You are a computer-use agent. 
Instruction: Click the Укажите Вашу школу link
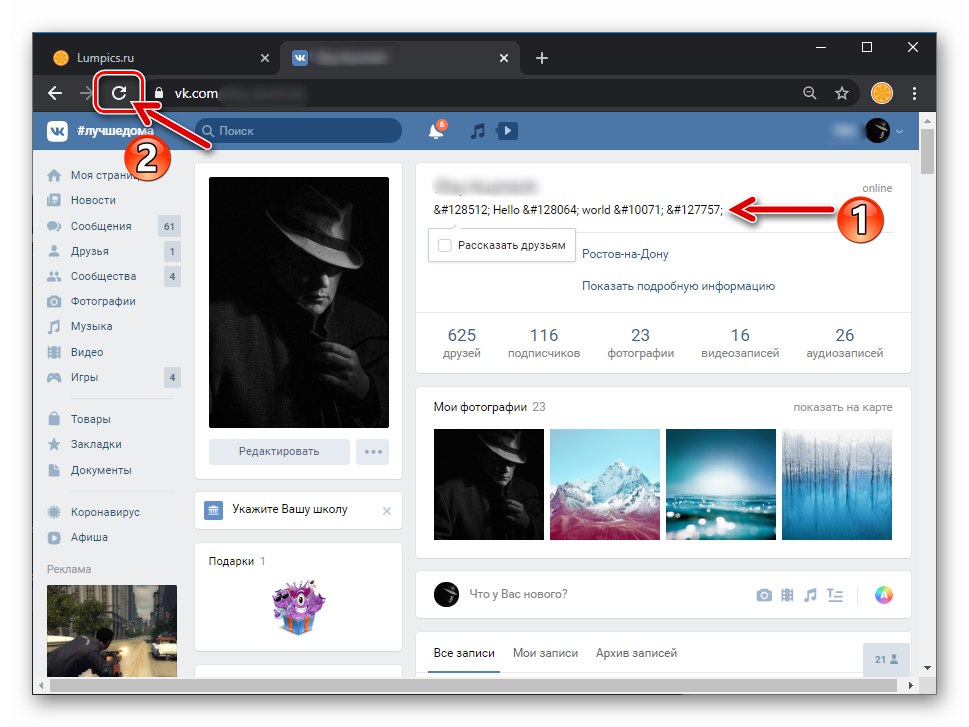(x=289, y=509)
